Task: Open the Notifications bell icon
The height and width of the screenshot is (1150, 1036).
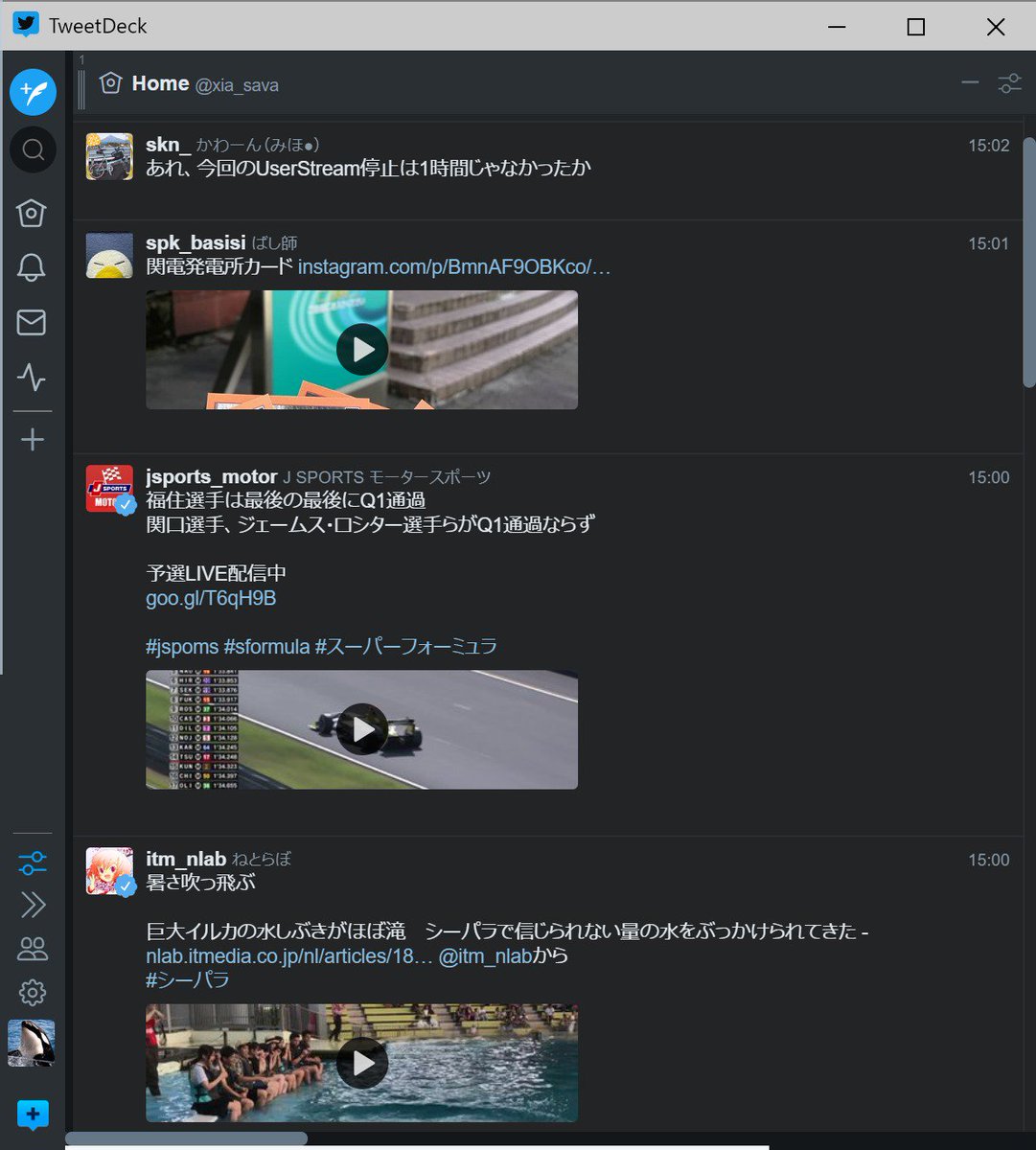Action: 32,267
